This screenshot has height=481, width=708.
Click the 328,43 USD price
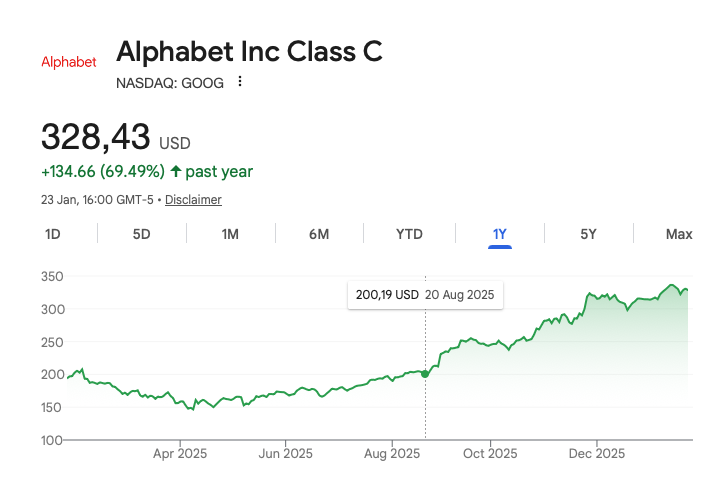[x=115, y=136]
